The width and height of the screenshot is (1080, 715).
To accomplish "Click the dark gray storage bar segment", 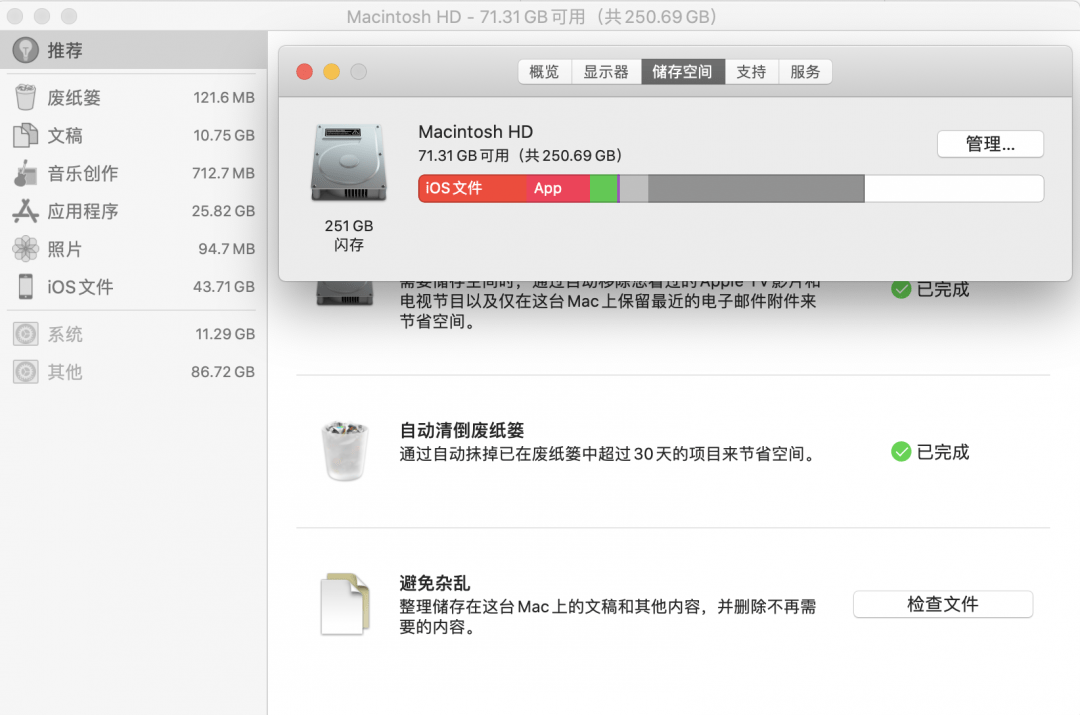I will [x=756, y=188].
